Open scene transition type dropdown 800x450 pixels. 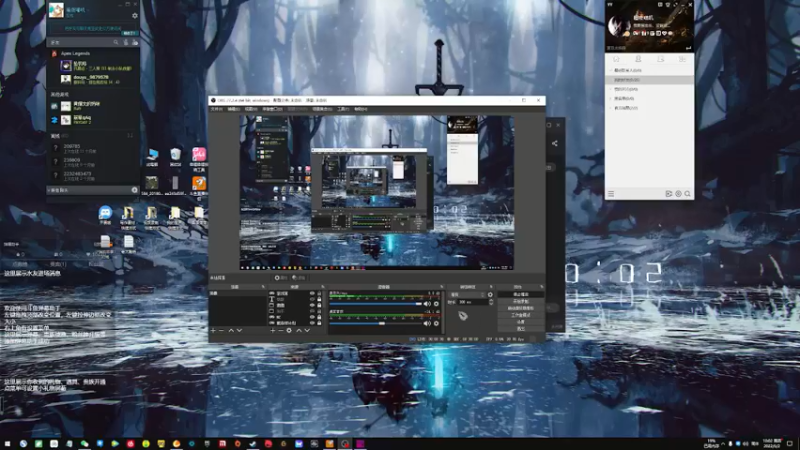click(x=467, y=294)
